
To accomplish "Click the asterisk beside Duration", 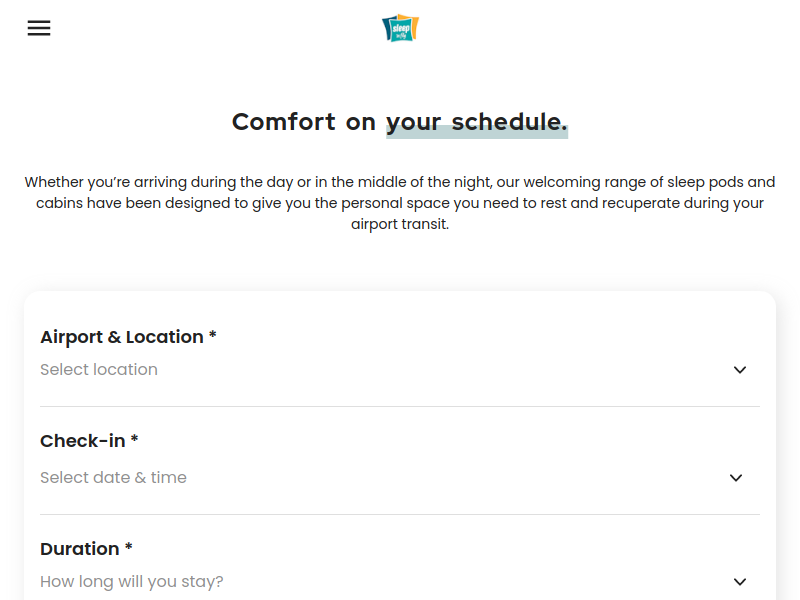I will click(x=129, y=547).
